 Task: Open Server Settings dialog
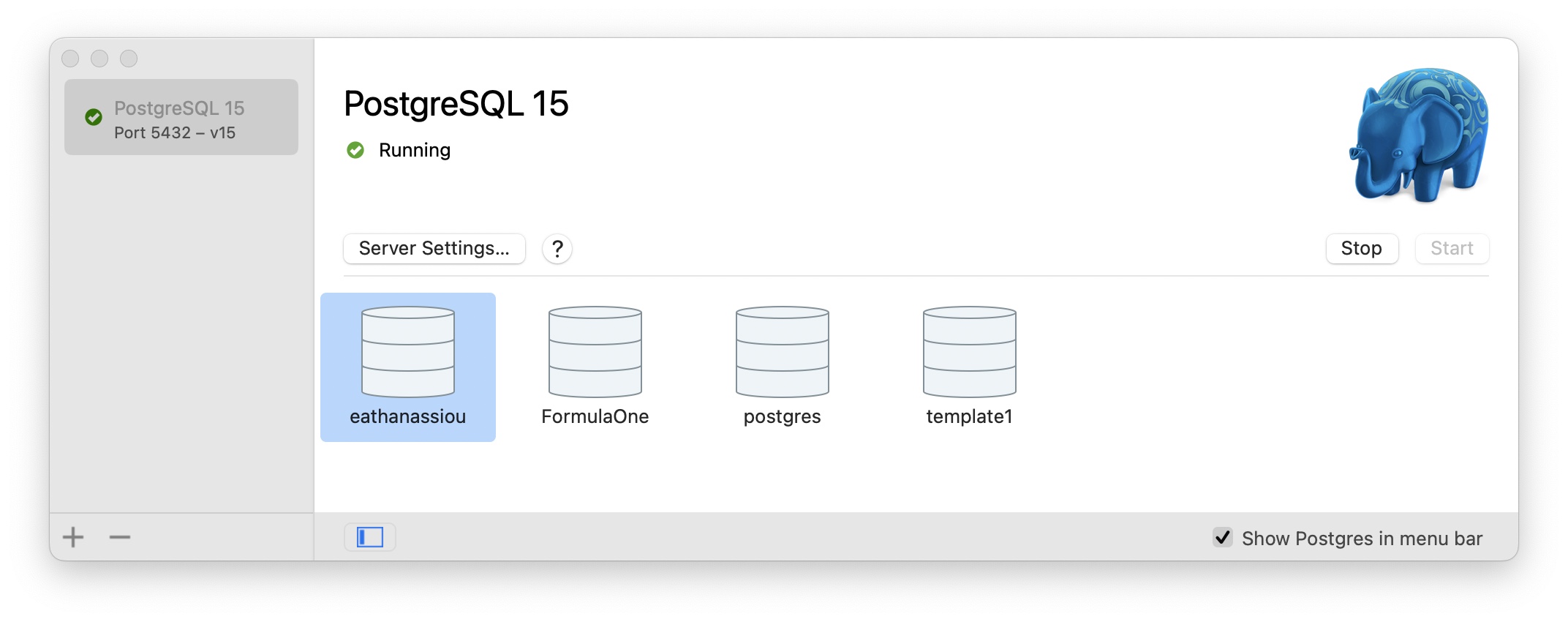click(434, 249)
